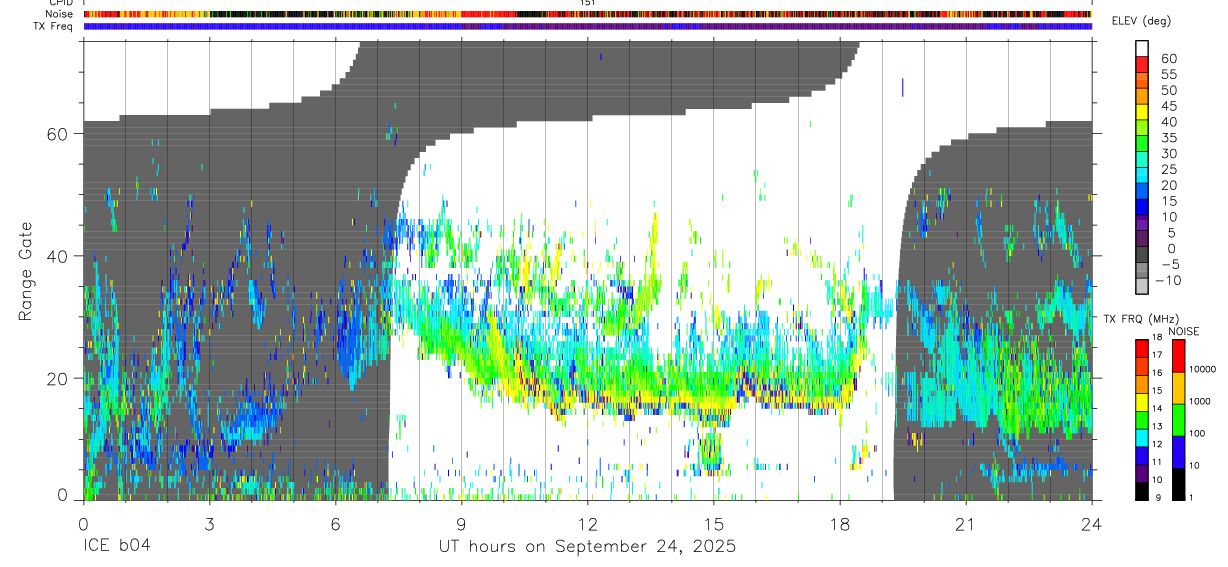
Task: Click the 'NOISE' legend title
Action: (x=1185, y=331)
